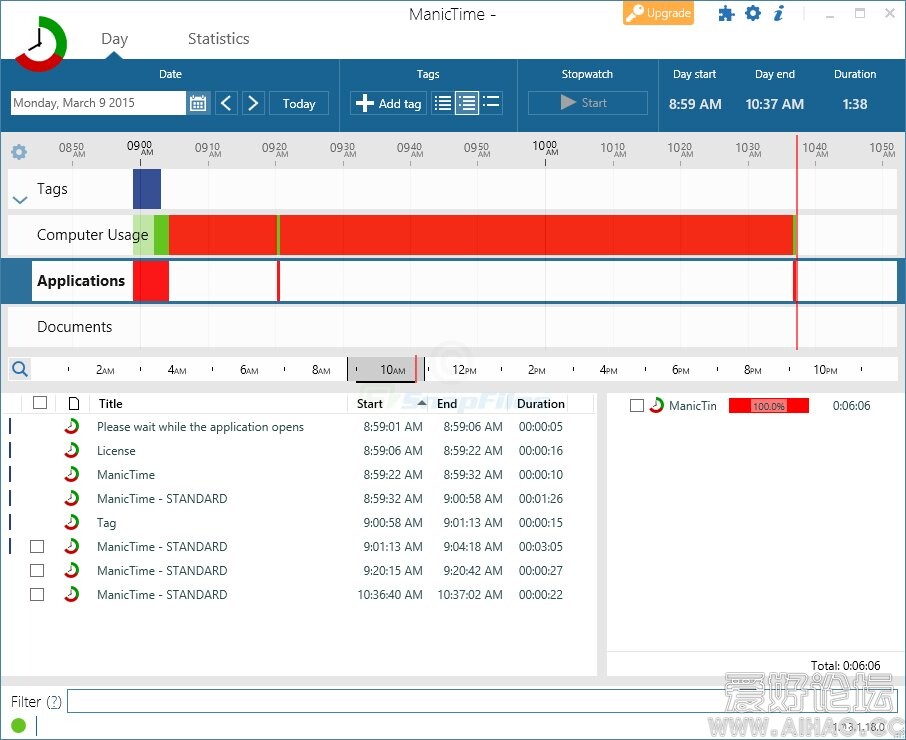Click the Add tag button
This screenshot has height=740, width=906.
click(388, 103)
